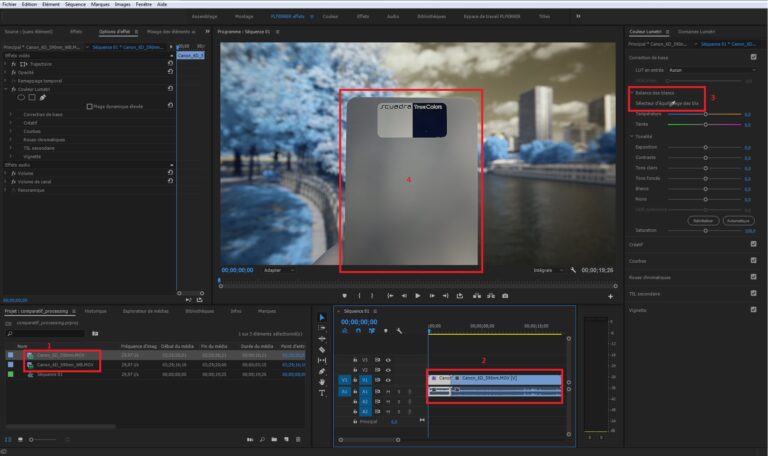Viewport: 768px width, 456px height.
Task: Select the Hand tool
Action: (x=322, y=382)
